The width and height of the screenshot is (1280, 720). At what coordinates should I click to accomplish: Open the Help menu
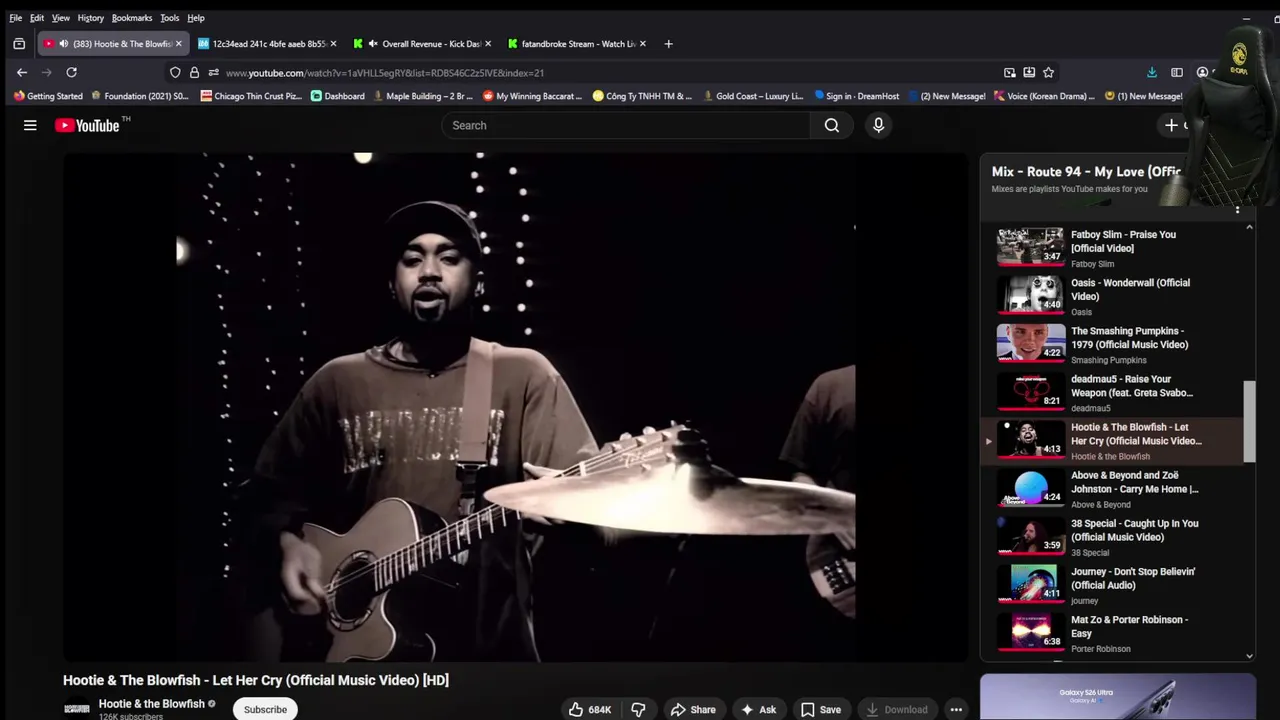(196, 18)
